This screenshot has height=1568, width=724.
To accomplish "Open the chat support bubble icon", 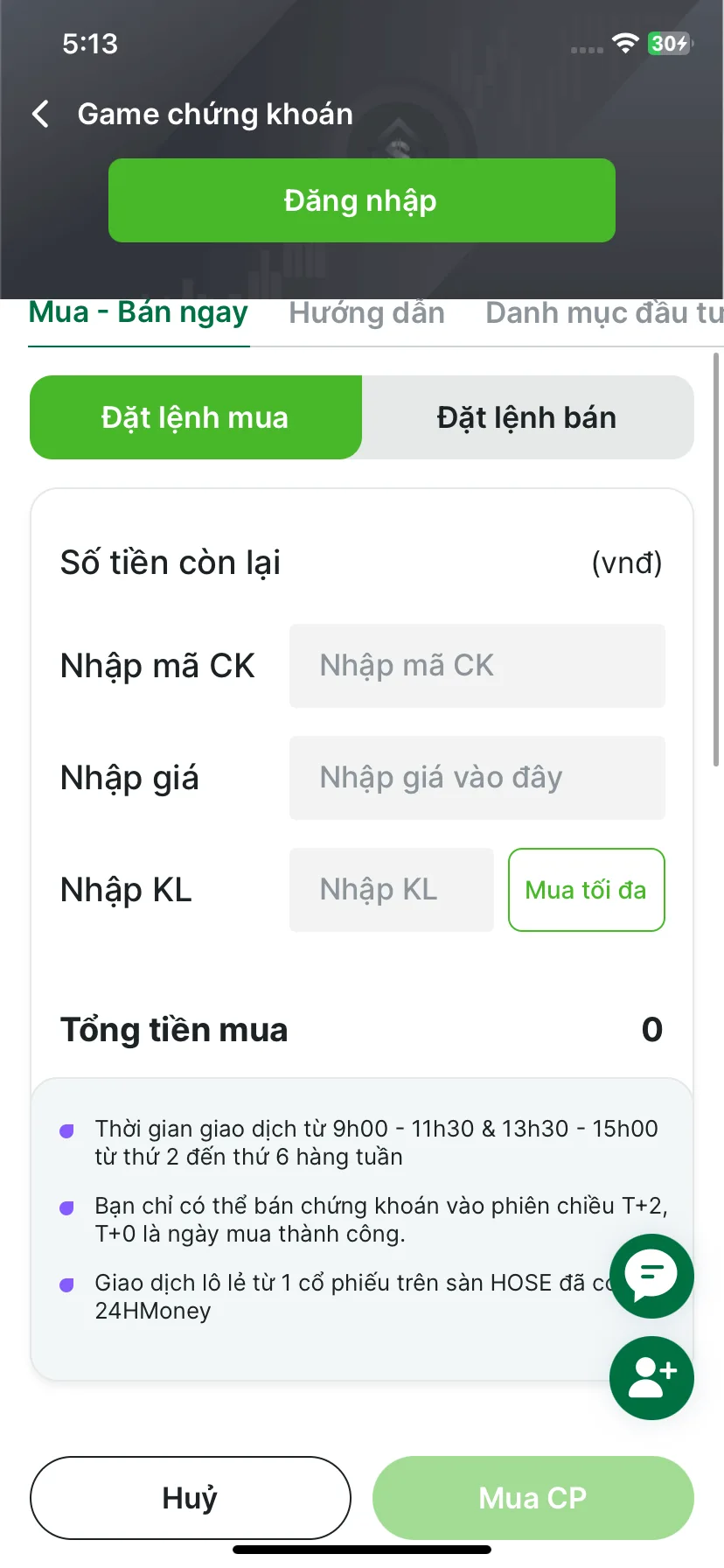I will [x=651, y=1276].
